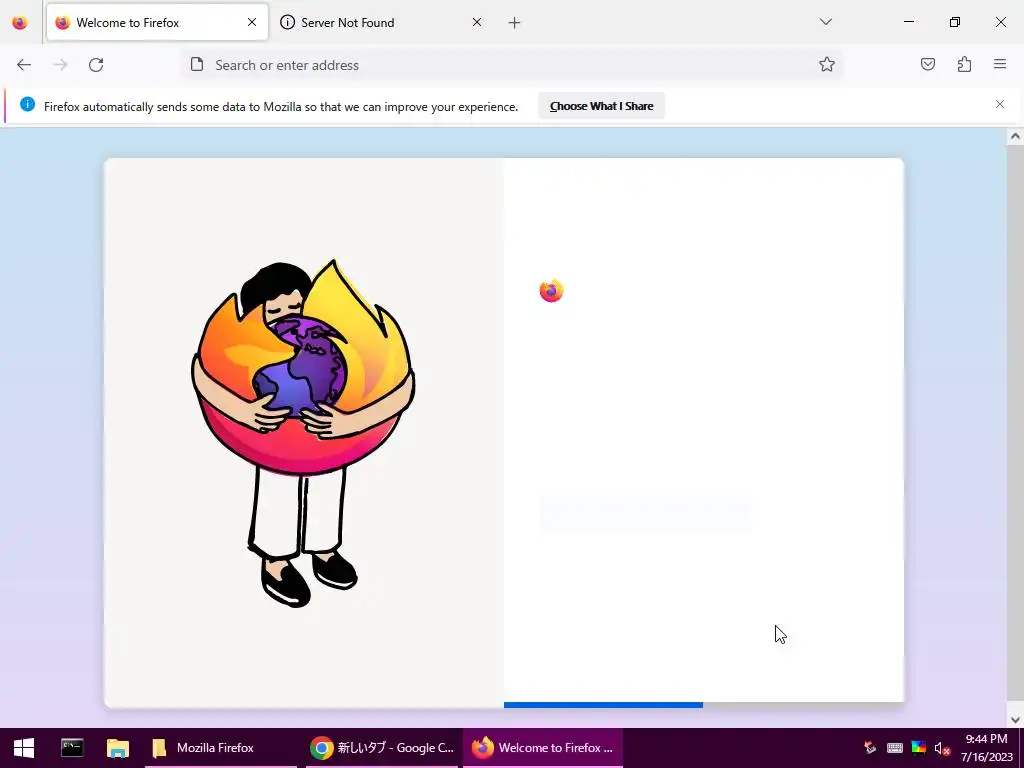Click the blue progress bar under the welcome card
The width and height of the screenshot is (1024, 768).
[x=603, y=705]
